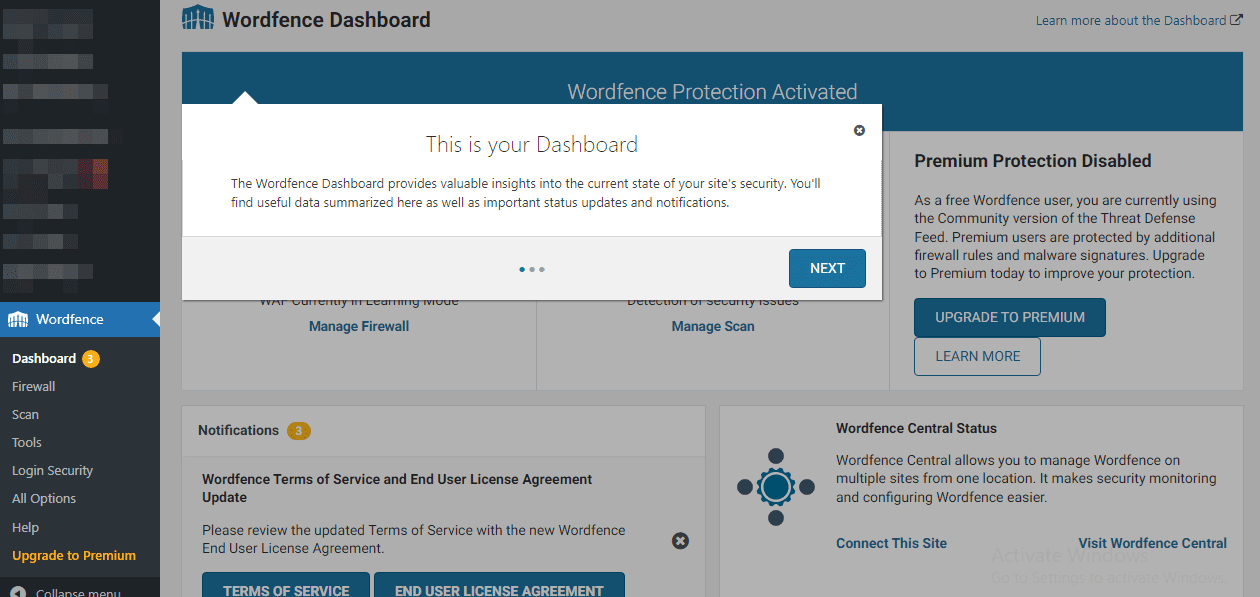
Task: Click the Notifications count badge
Action: 299,431
